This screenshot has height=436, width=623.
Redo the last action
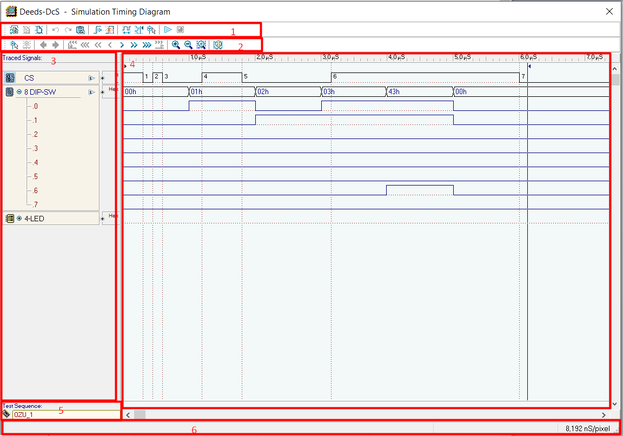[68, 30]
